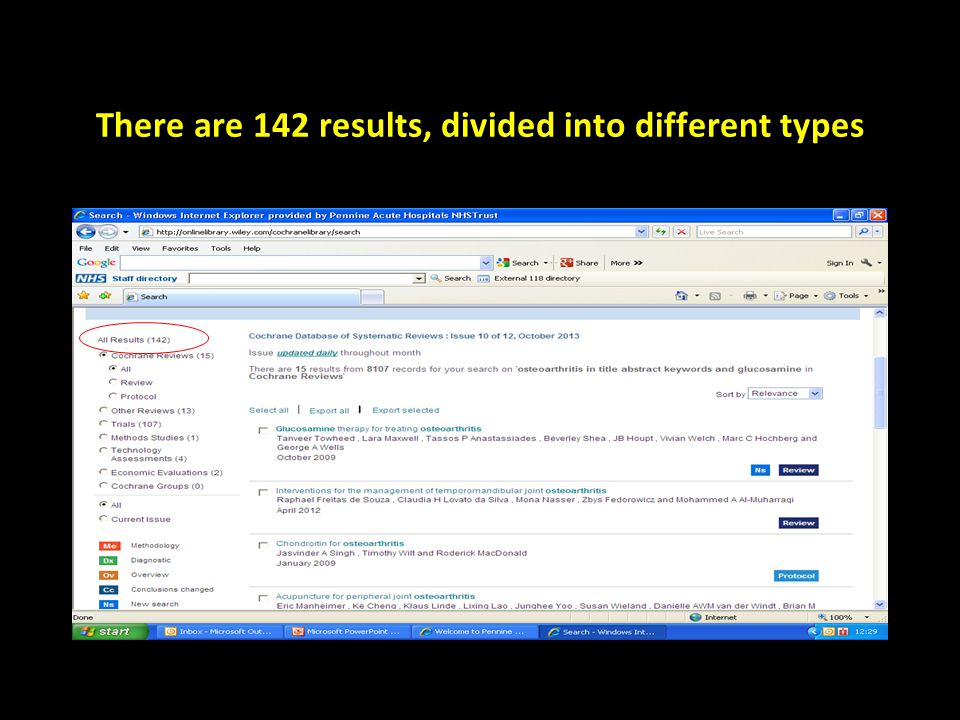Open the address bar history dropdown
Image resolution: width=960 pixels, height=720 pixels.
point(641,232)
